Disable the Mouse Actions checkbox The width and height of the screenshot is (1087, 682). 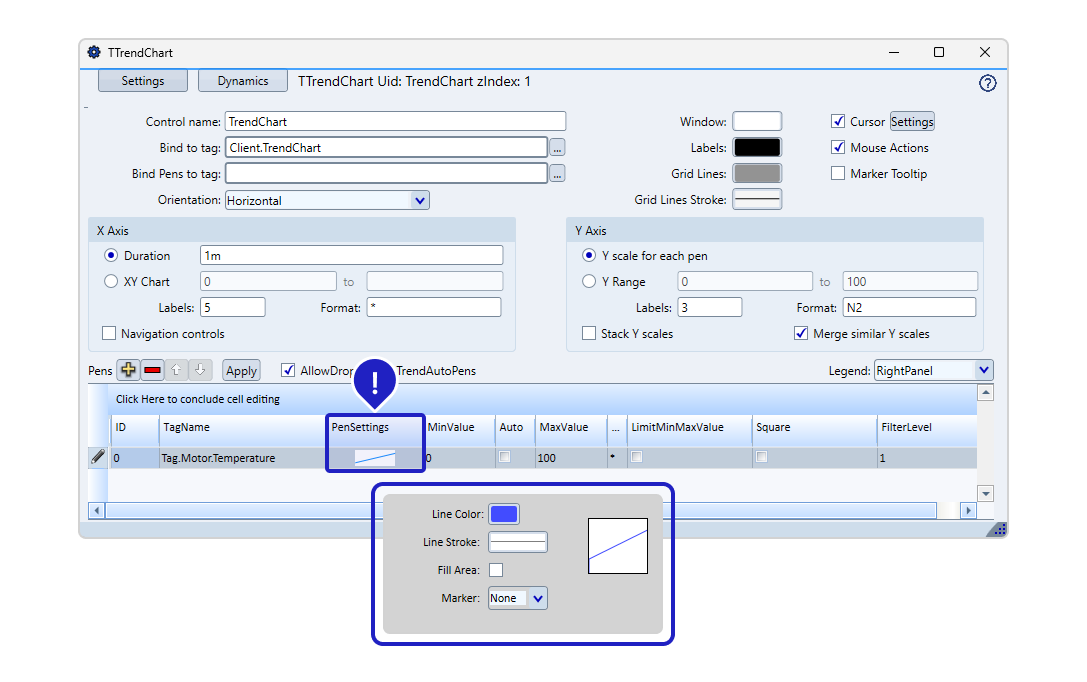(x=838, y=147)
